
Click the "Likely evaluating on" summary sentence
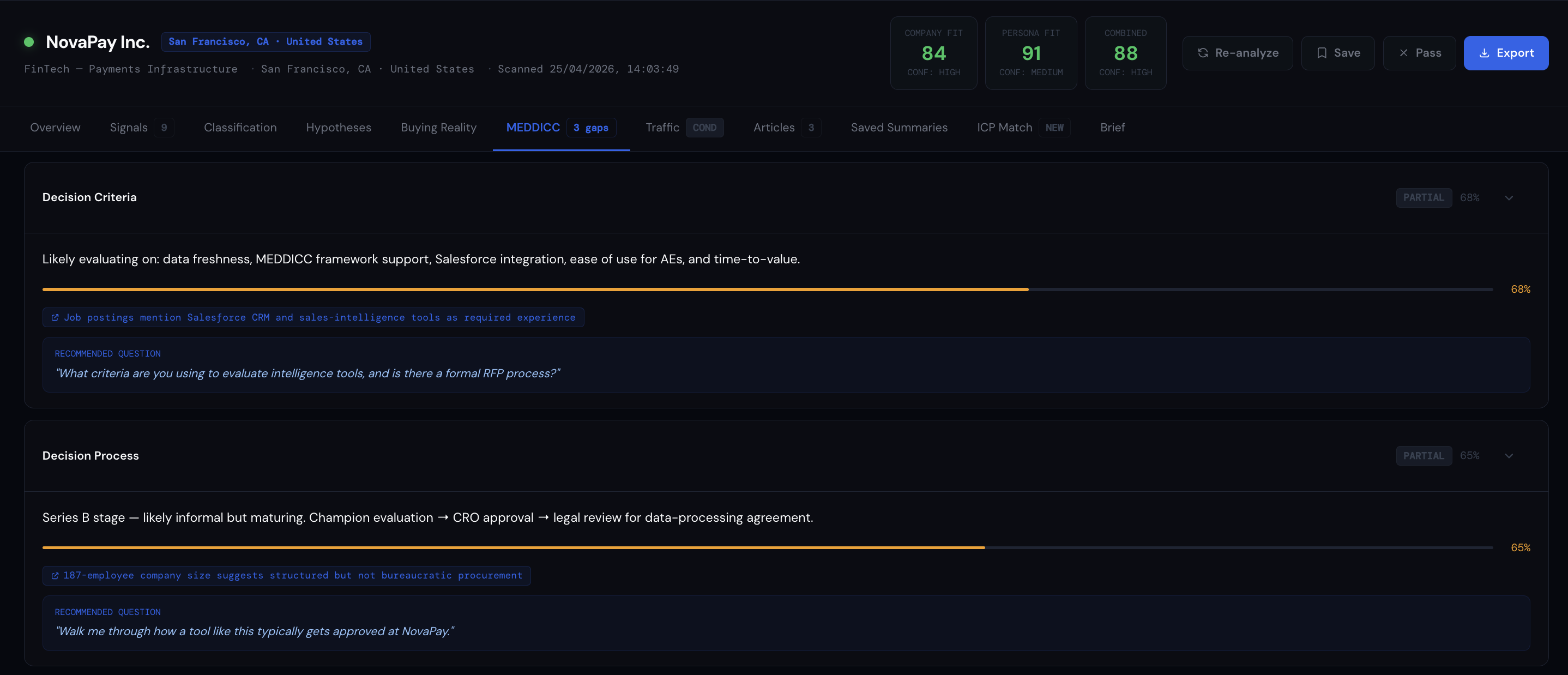(421, 258)
